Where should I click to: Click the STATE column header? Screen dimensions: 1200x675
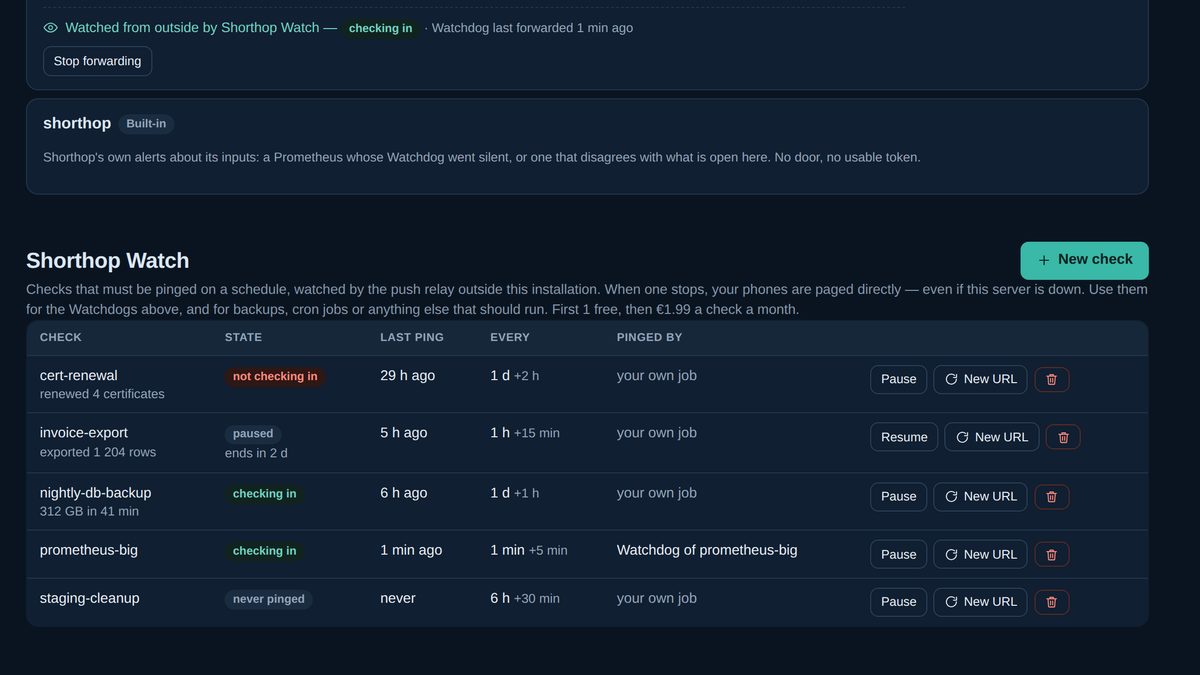243,338
